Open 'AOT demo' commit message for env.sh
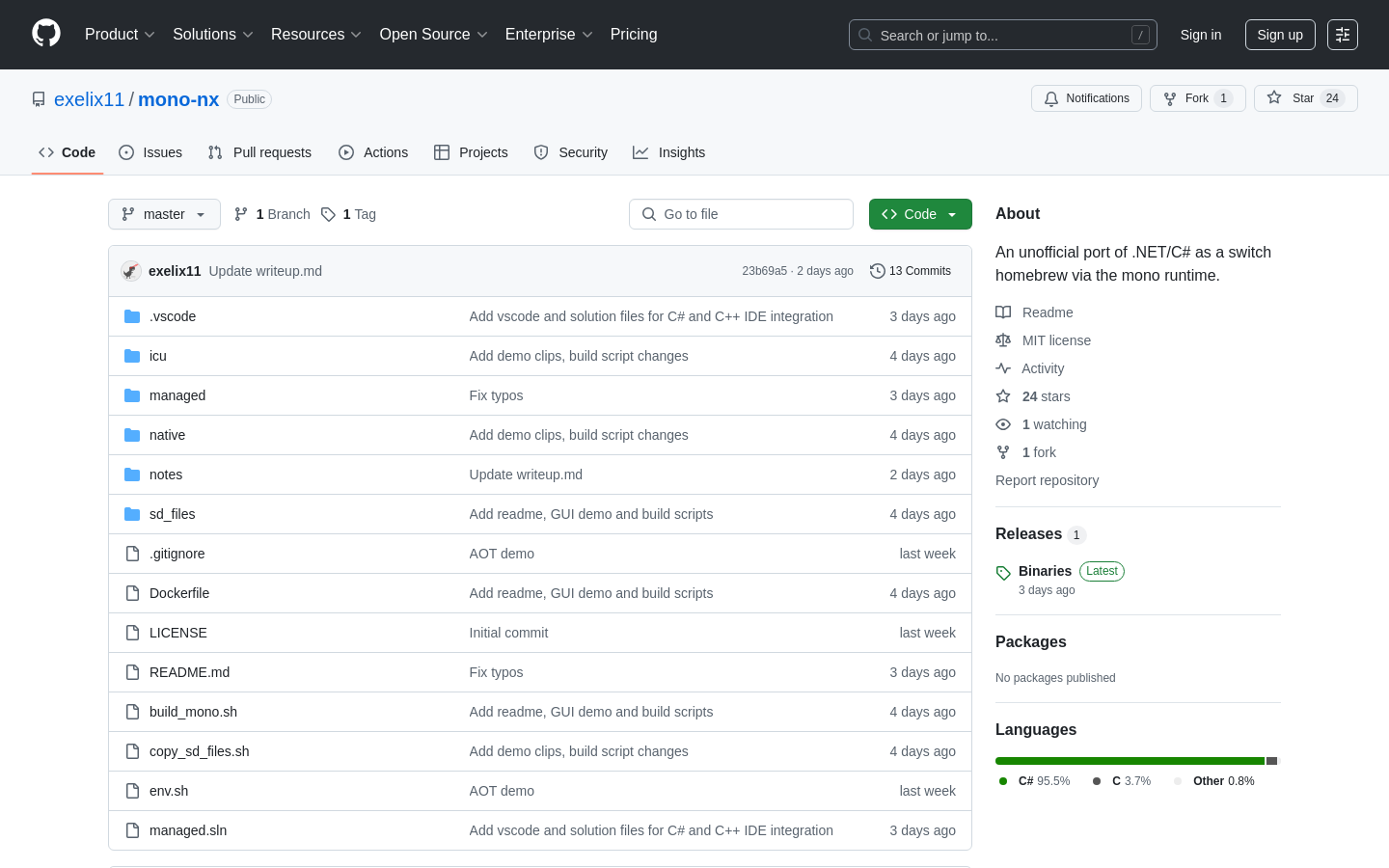The image size is (1389, 868). pyautogui.click(x=502, y=791)
